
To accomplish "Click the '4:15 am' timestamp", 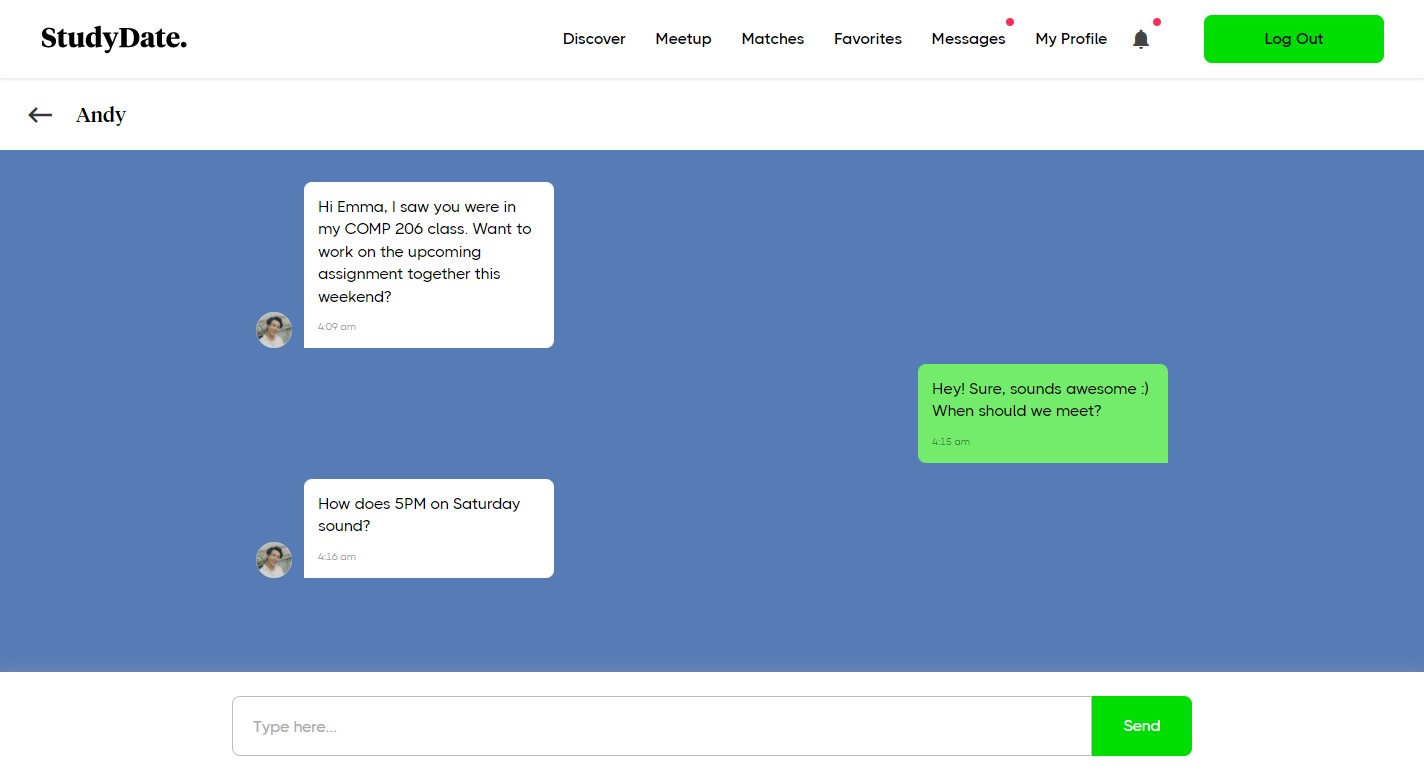I will pyautogui.click(x=951, y=442).
